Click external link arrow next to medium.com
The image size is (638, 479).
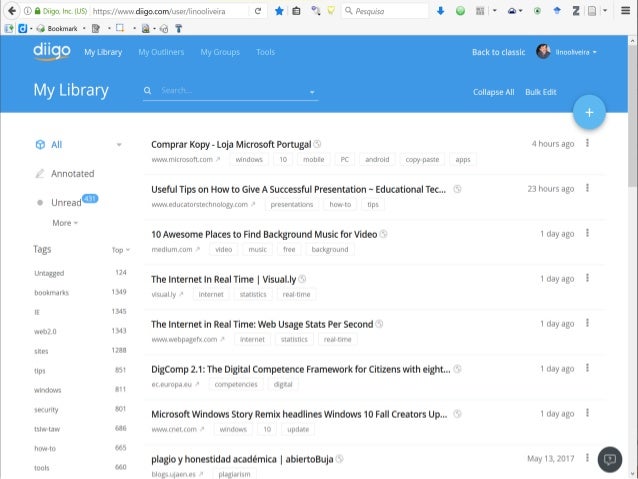(x=198, y=249)
